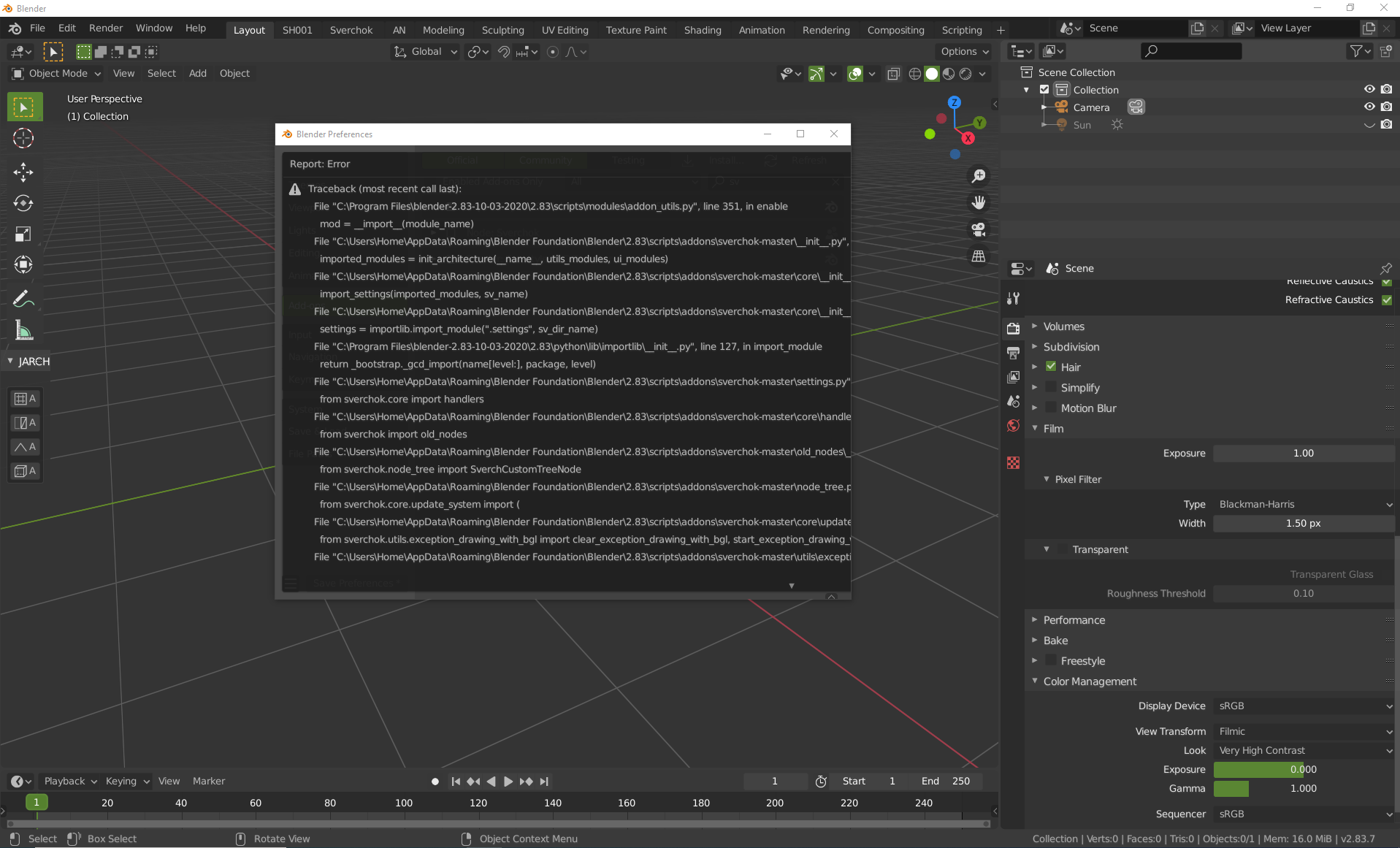1400x848 pixels.
Task: Open the Keying popover in timeline
Action: click(127, 782)
